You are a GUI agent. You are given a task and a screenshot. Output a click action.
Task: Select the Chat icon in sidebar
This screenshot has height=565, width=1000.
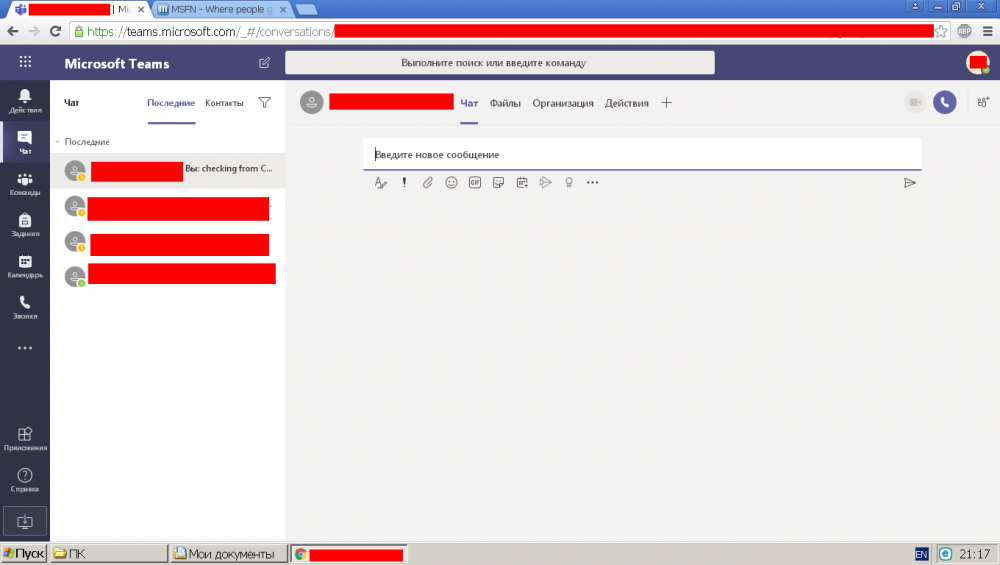tap(25, 142)
